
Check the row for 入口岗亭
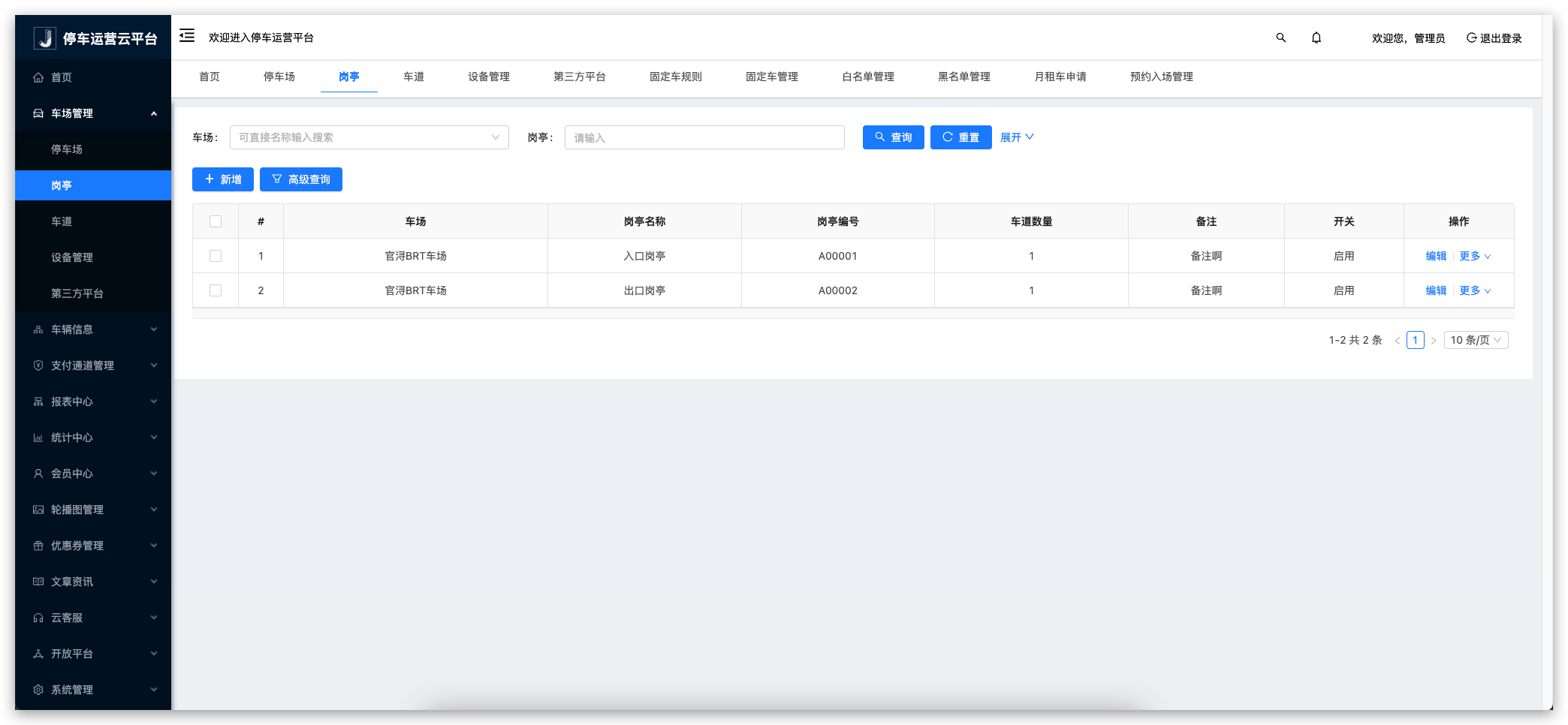coord(216,256)
